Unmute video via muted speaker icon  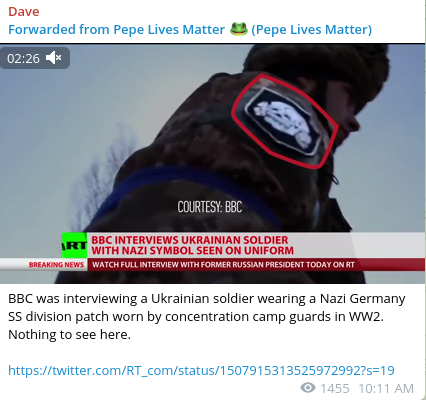53,58
